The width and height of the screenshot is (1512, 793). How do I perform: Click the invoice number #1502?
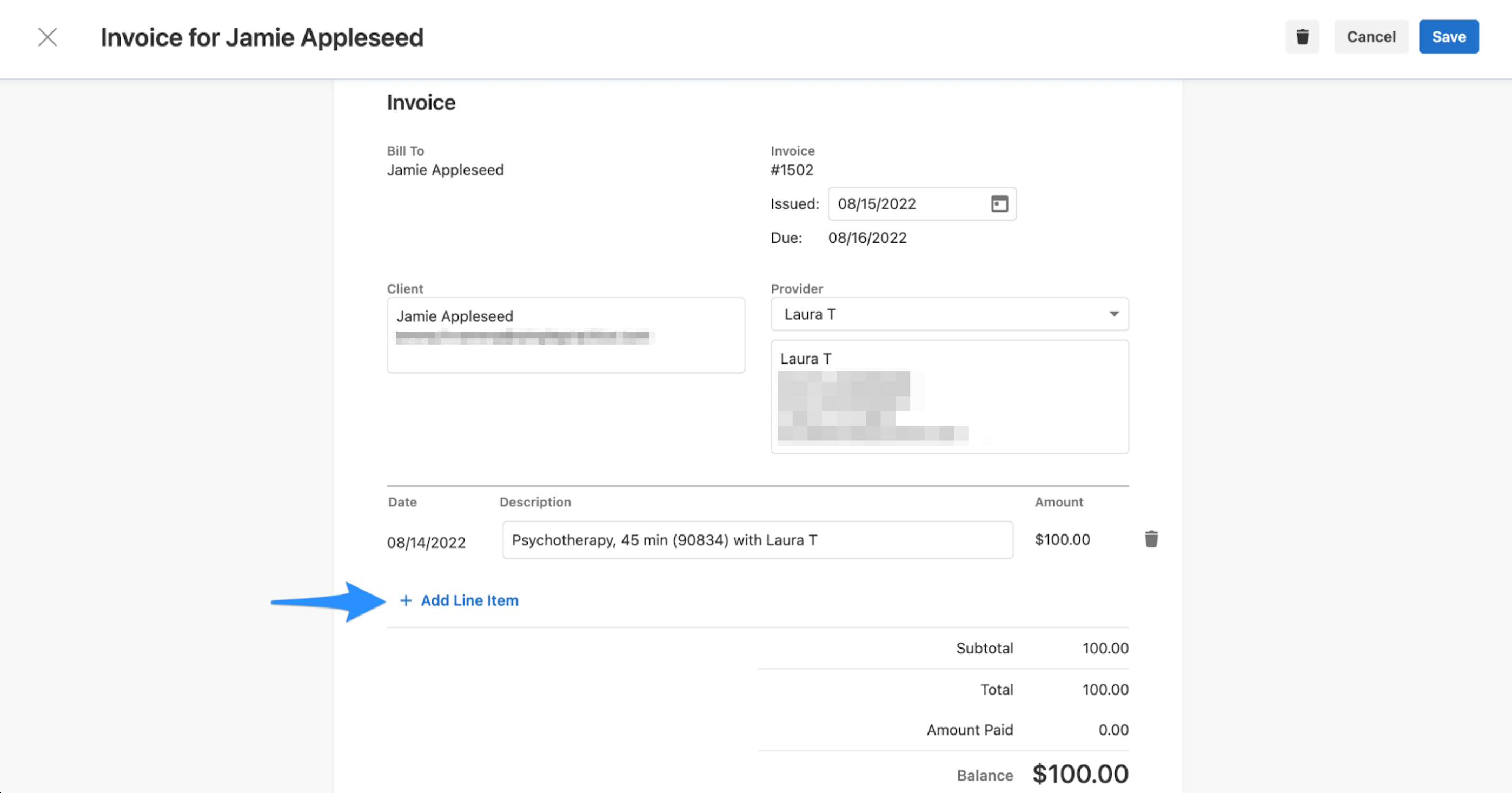[791, 170]
